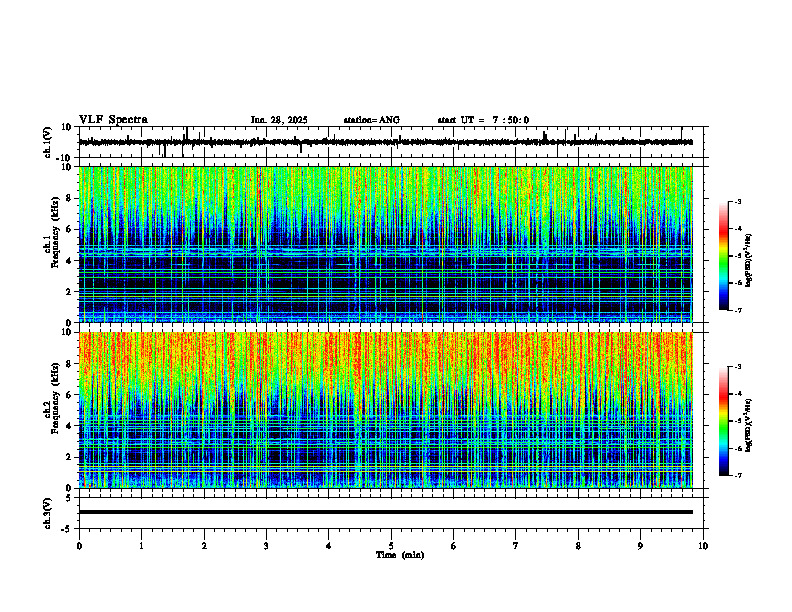This screenshot has height=612, width=792.
Task: Click the "-3" label on ch.1 colorbar
Action: [x=738, y=202]
